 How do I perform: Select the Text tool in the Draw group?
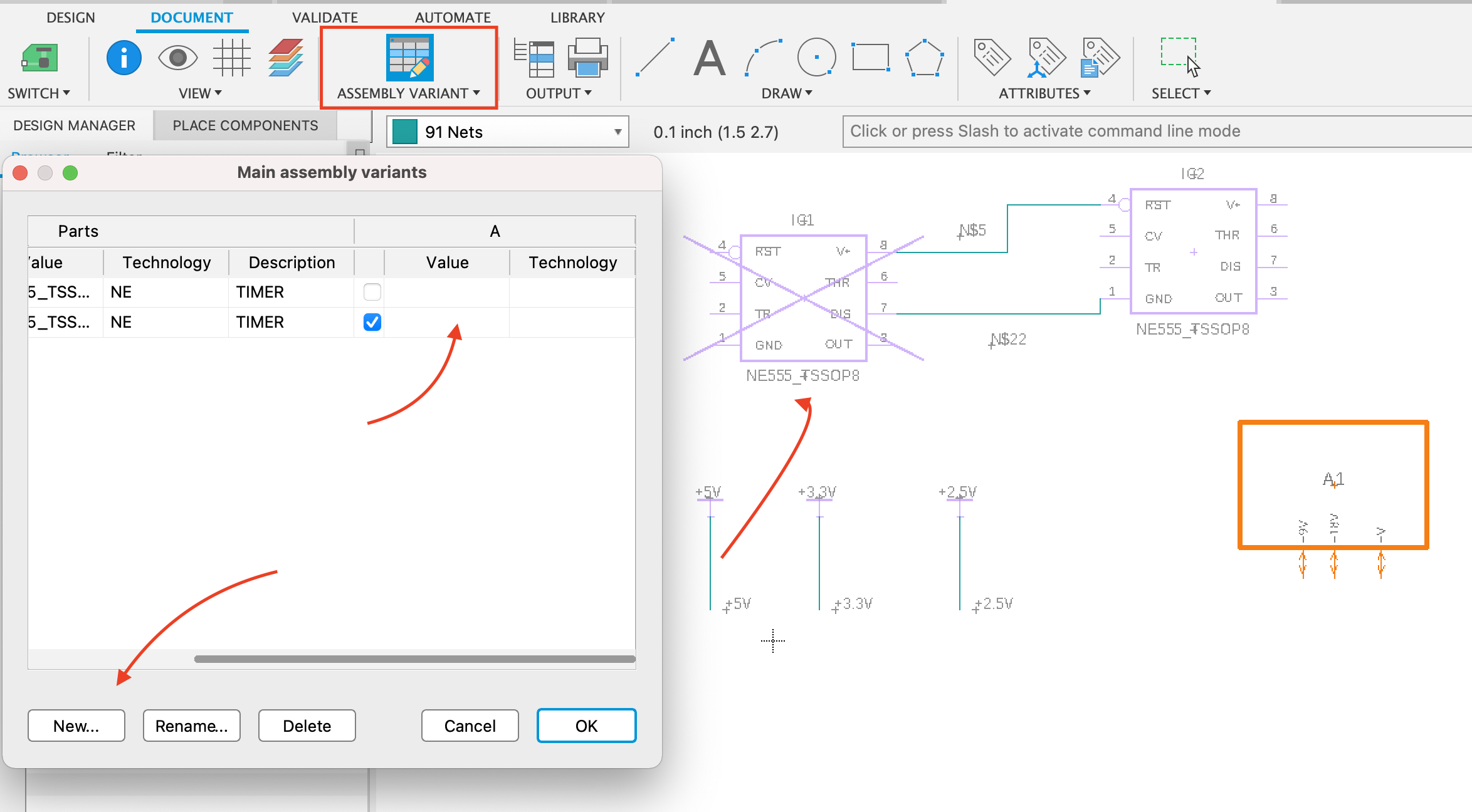(x=709, y=58)
